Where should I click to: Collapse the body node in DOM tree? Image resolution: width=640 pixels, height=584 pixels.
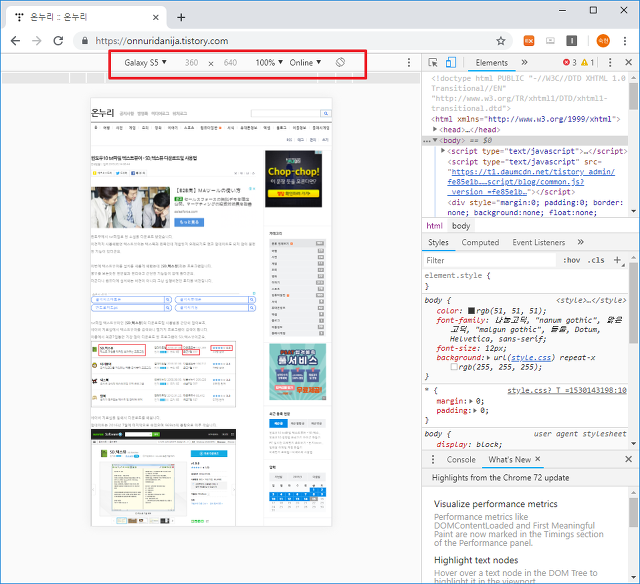435,140
